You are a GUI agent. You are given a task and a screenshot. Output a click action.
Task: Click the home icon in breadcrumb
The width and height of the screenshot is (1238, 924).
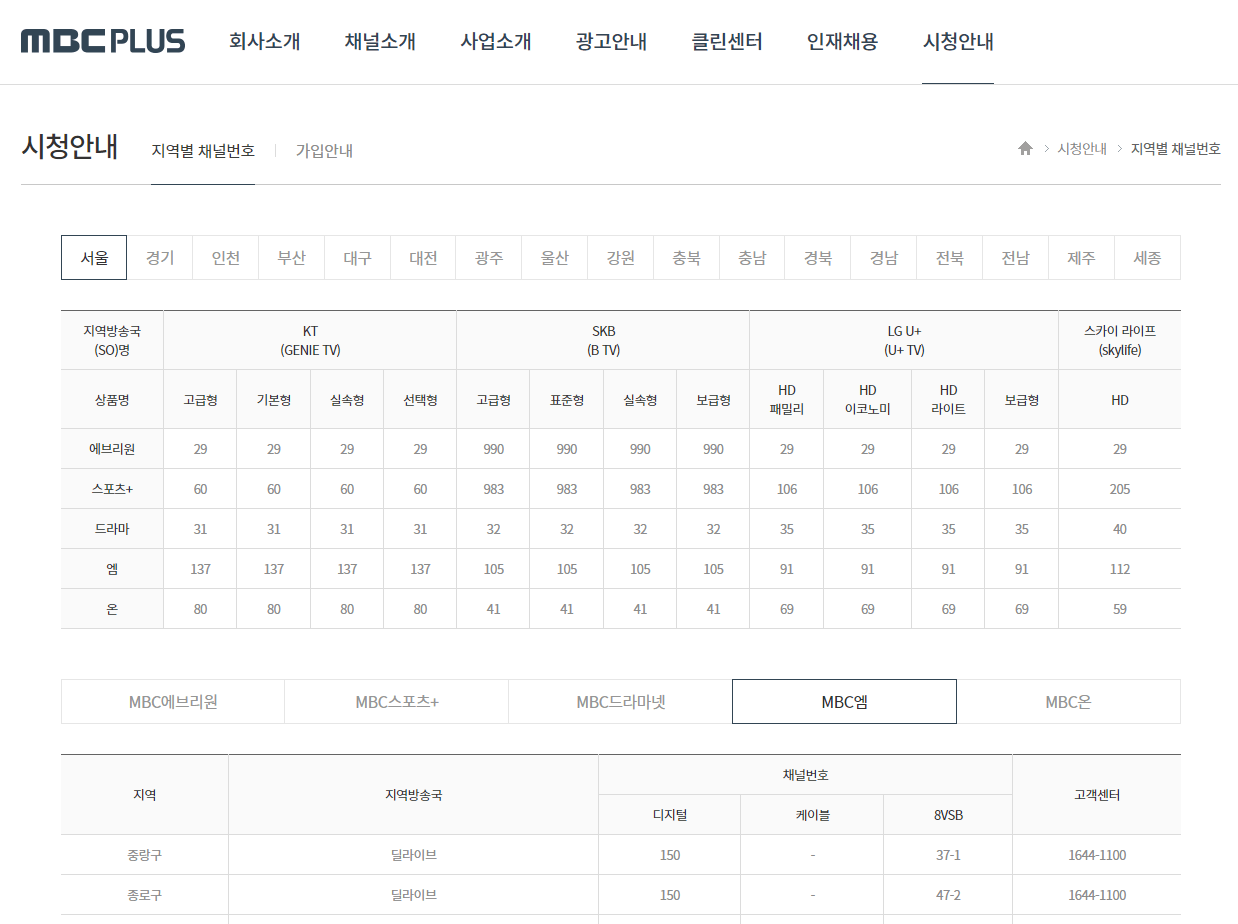[x=1025, y=148]
